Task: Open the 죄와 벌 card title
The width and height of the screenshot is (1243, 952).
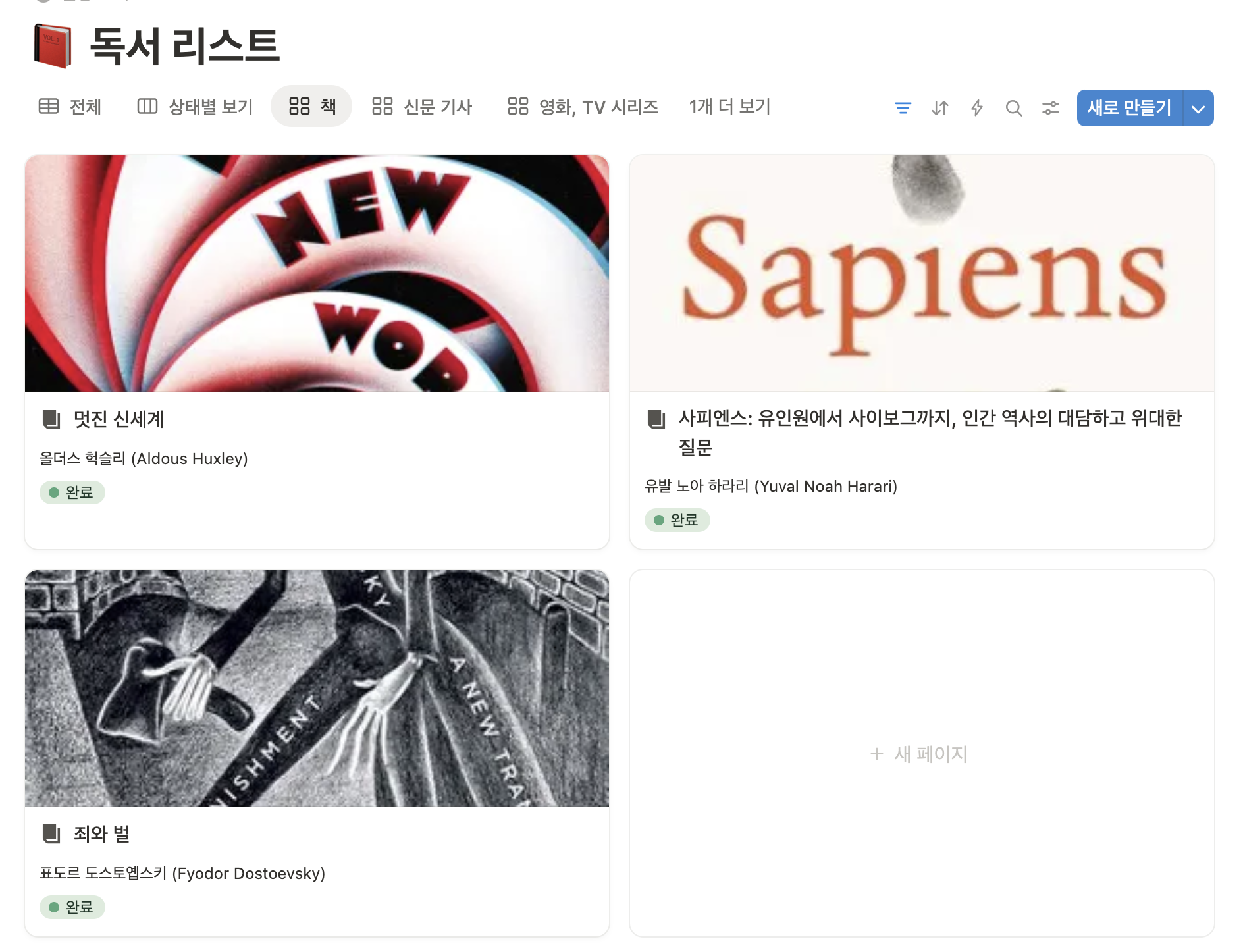Action: tap(101, 834)
